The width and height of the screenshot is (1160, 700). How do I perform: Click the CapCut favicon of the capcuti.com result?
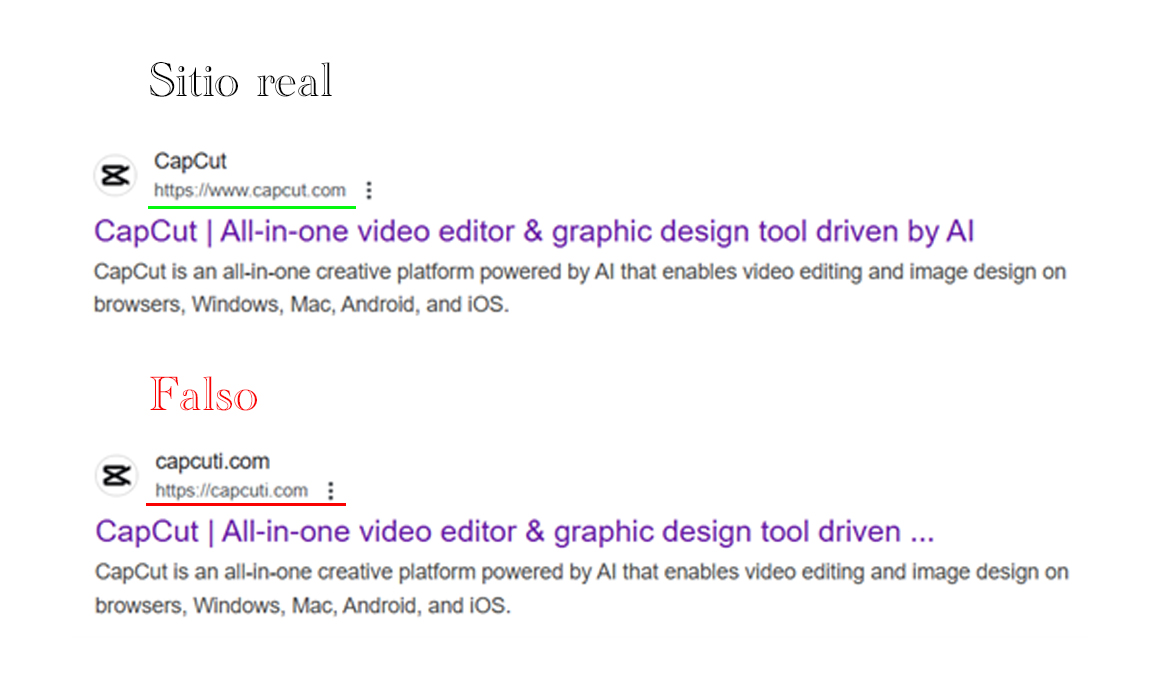pyautogui.click(x=117, y=476)
